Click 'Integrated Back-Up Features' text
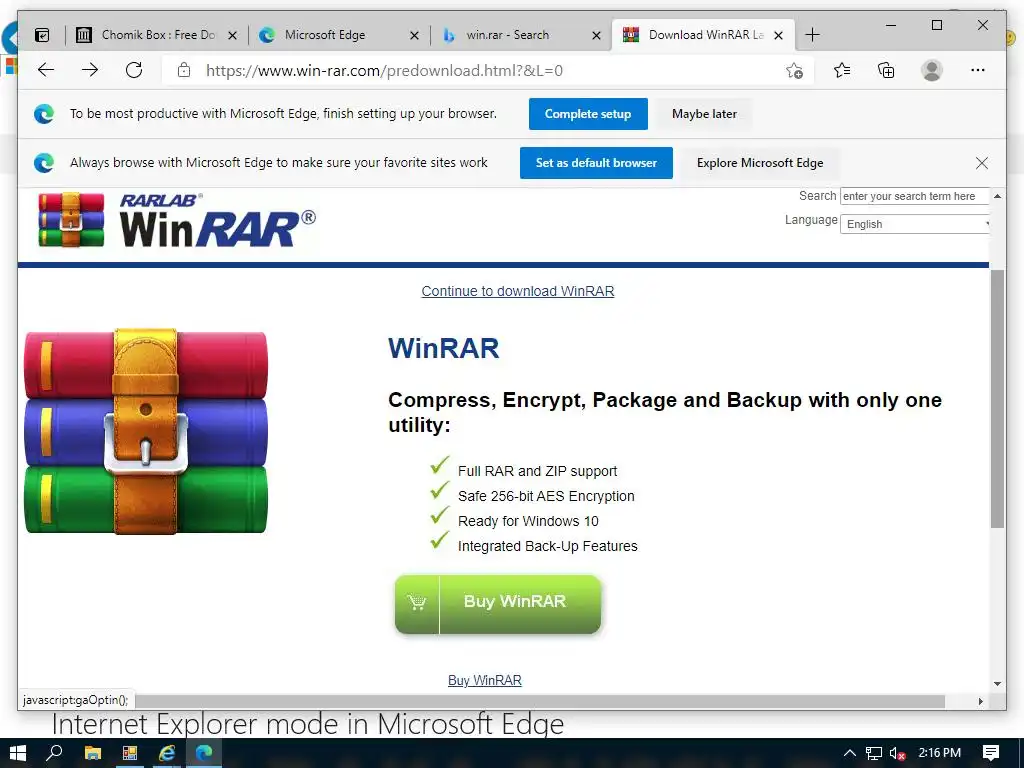This screenshot has height=768, width=1024. point(548,546)
